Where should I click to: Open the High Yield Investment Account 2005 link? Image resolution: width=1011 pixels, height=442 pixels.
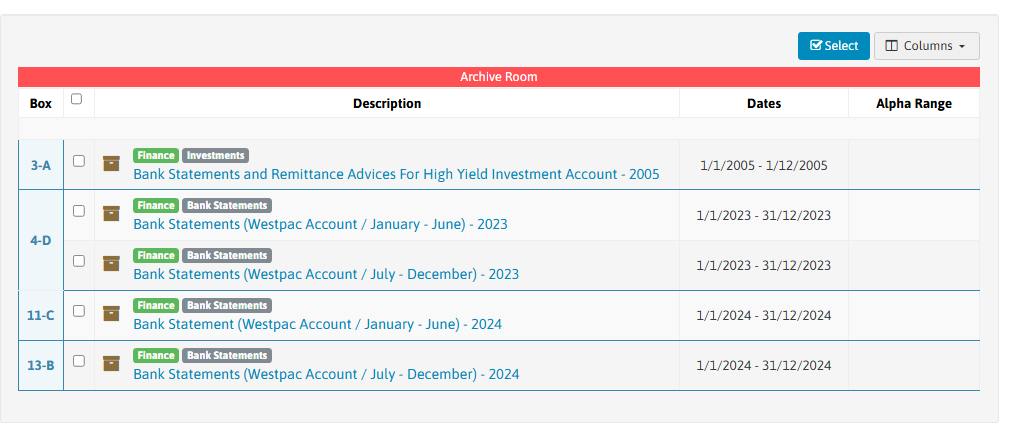pyautogui.click(x=397, y=175)
